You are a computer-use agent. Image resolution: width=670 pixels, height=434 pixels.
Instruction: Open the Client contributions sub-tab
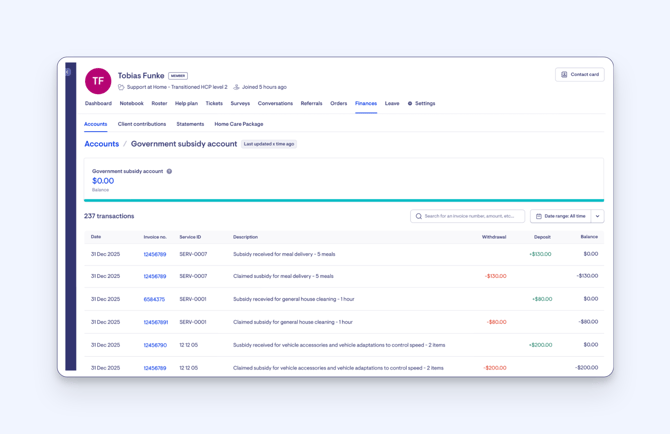[x=142, y=124]
